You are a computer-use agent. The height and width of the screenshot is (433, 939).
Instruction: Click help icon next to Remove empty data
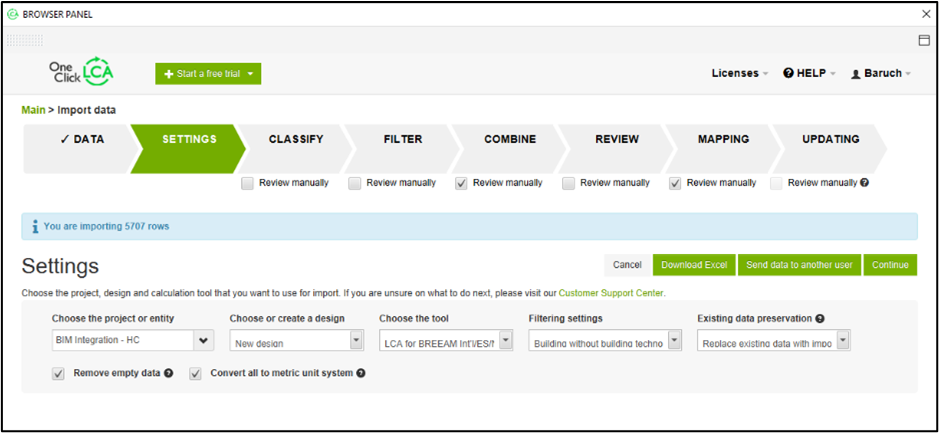point(168,373)
